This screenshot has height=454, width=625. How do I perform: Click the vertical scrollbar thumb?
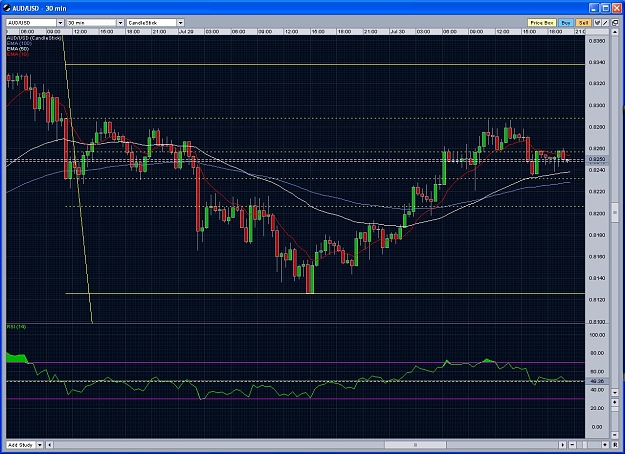615,212
